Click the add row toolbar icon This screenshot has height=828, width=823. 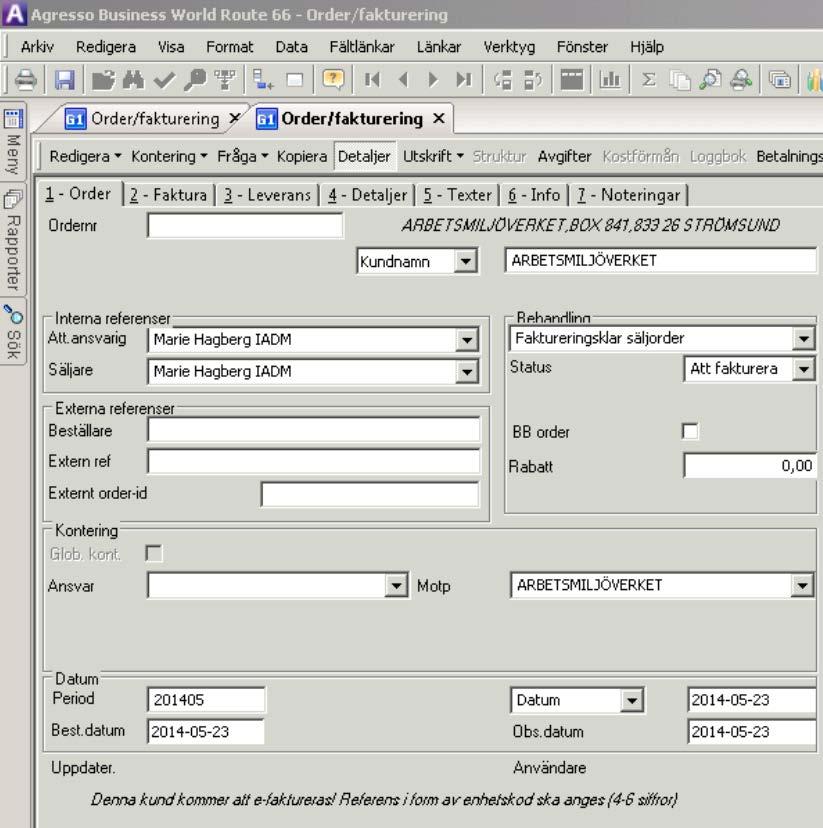click(263, 80)
